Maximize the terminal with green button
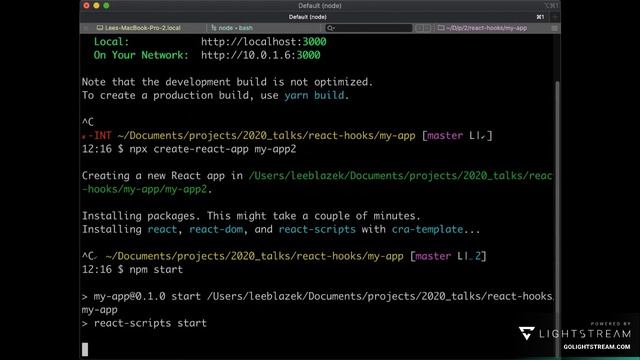 point(106,6)
